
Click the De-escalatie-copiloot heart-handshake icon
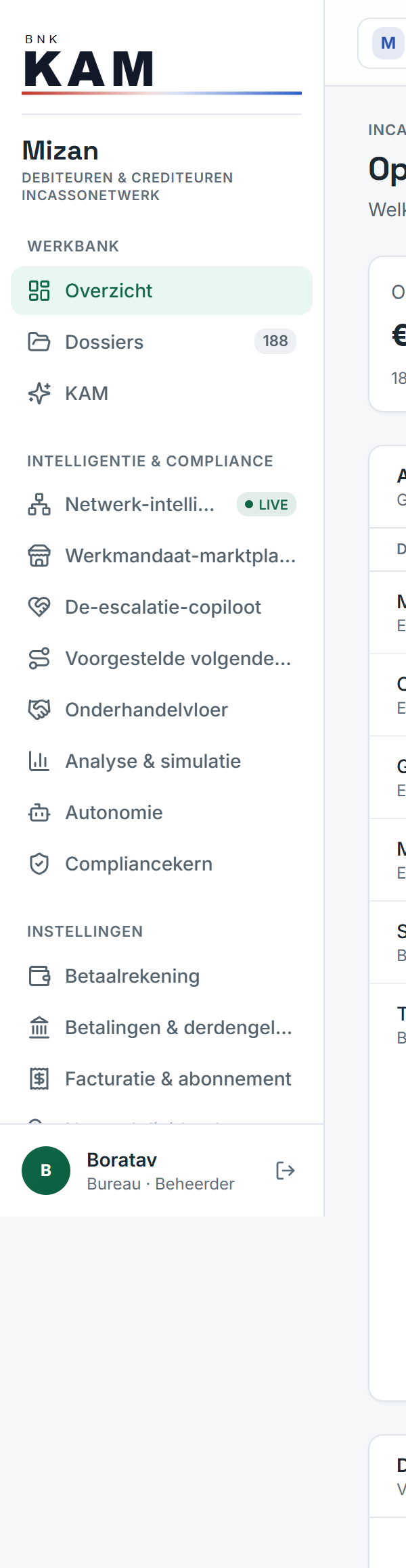click(x=39, y=607)
